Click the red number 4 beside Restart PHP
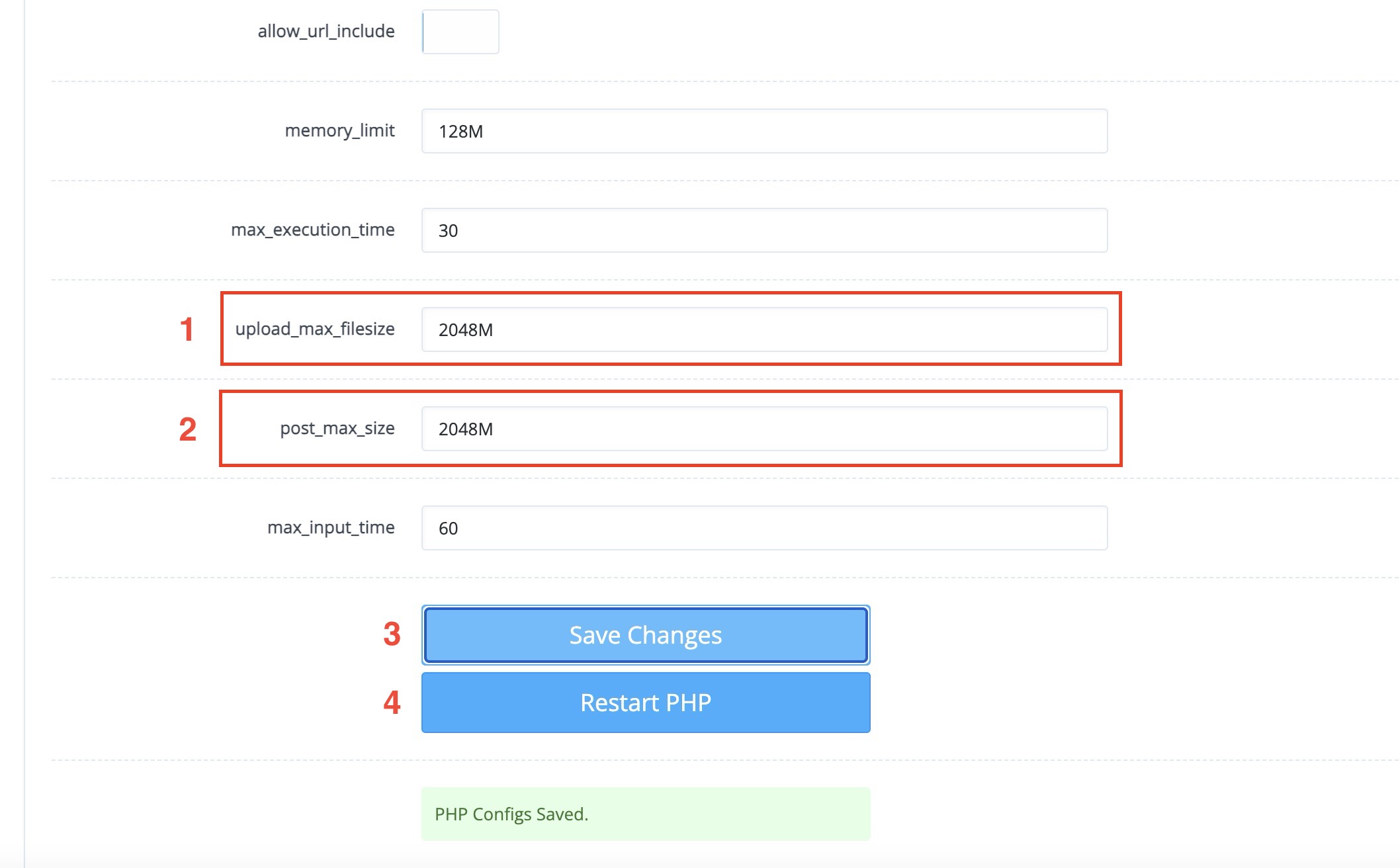 (392, 703)
